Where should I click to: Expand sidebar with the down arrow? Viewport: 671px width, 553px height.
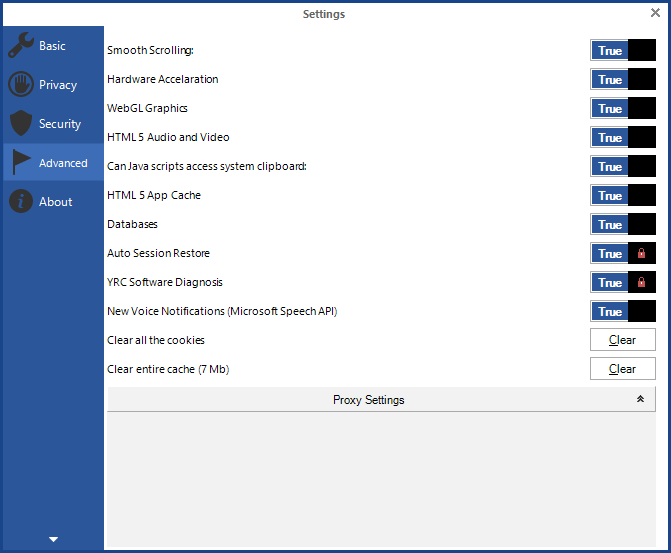[53, 539]
